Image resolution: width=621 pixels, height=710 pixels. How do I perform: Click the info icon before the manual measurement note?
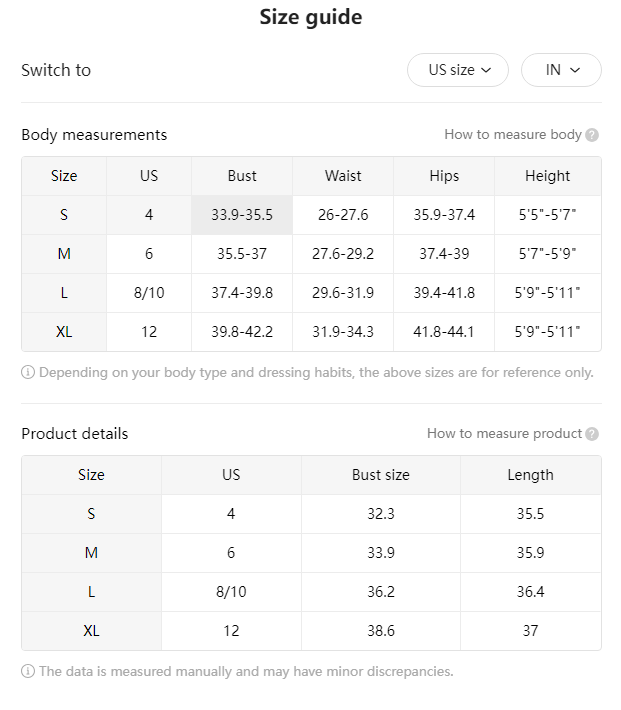[28, 671]
